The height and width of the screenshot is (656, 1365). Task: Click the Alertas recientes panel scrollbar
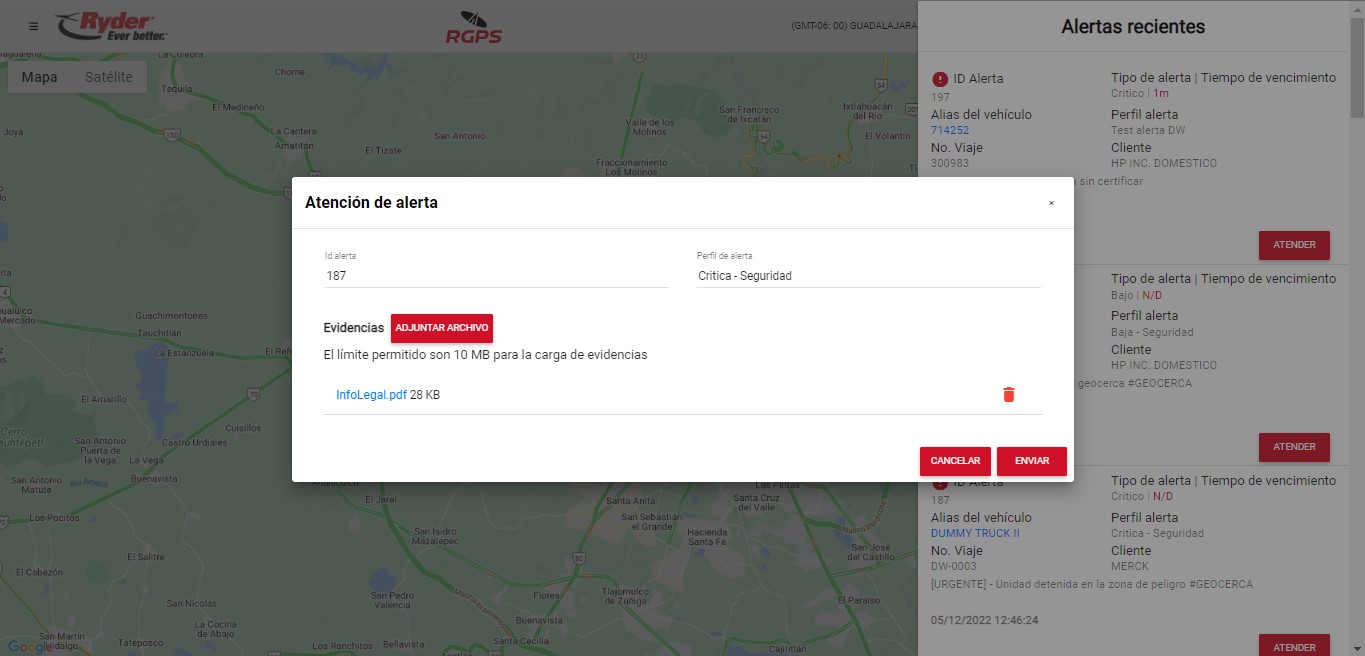(1357, 60)
